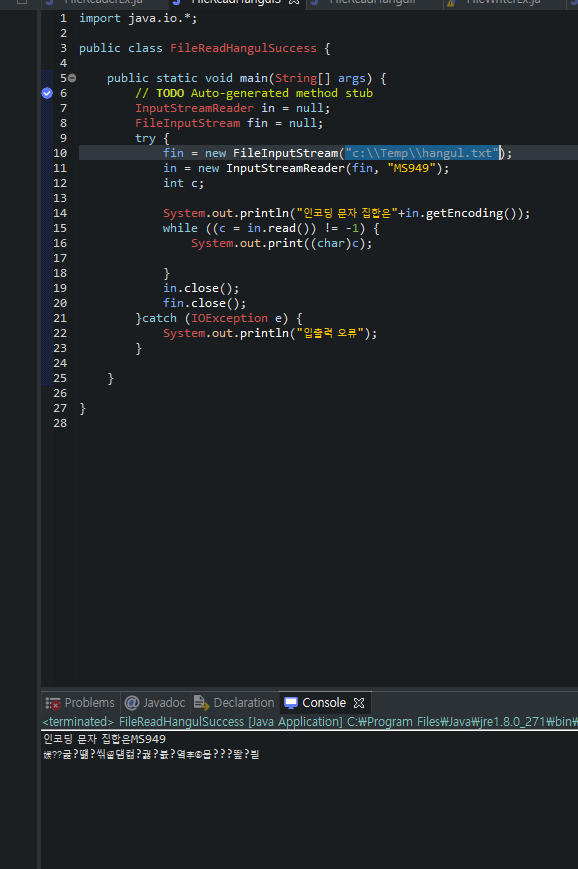This screenshot has width=578, height=869.
Task: Click the Javadoc @ icon
Action: 132,703
